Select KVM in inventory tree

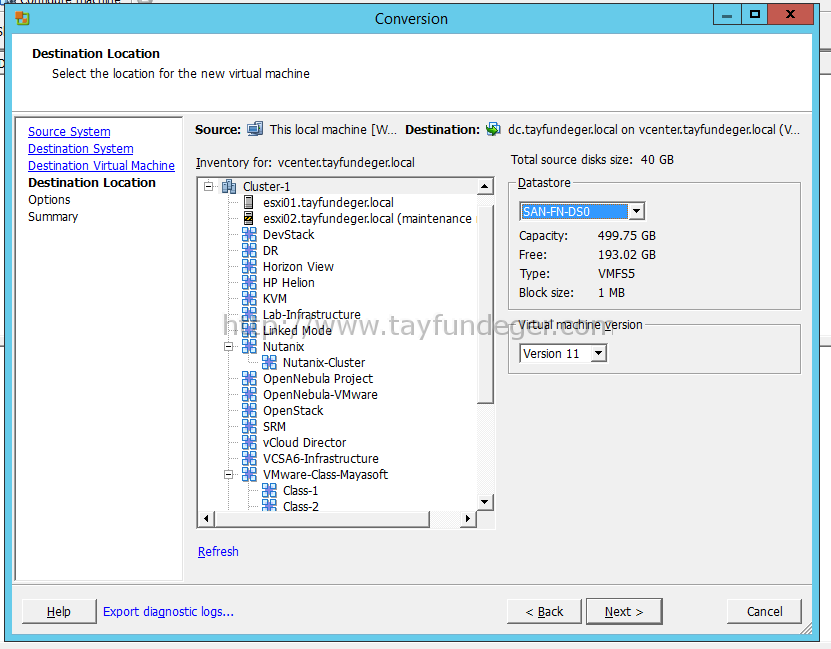click(x=275, y=298)
